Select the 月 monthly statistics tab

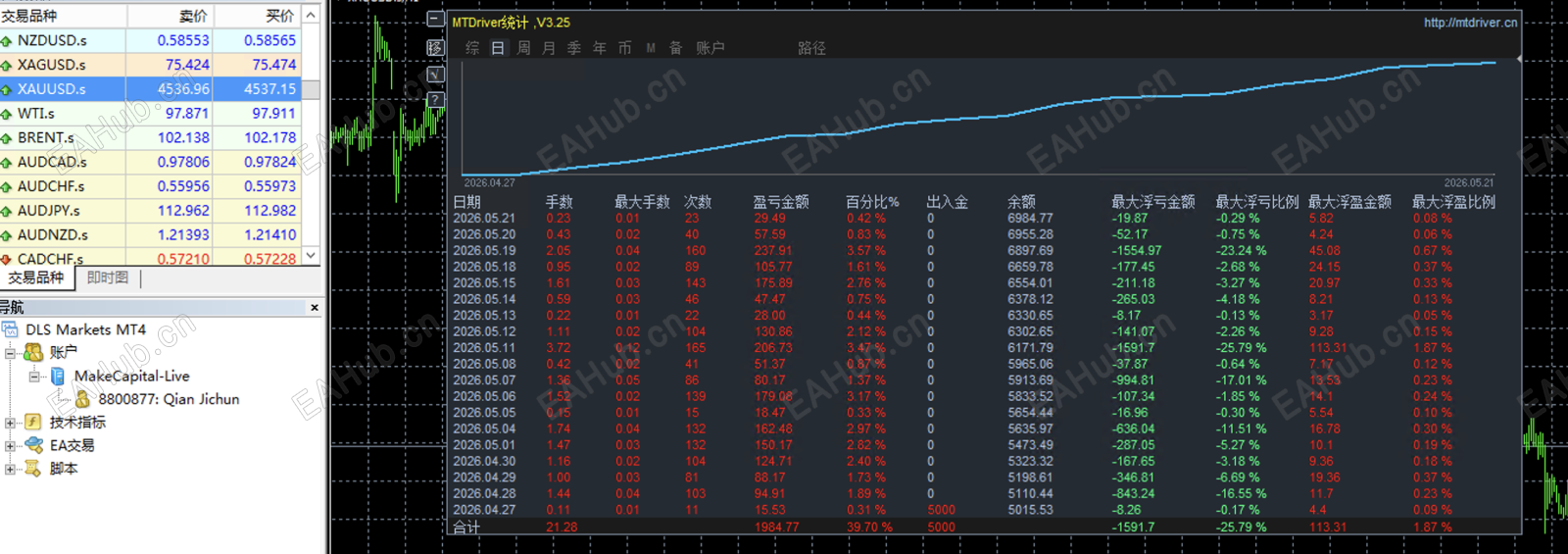pos(549,48)
